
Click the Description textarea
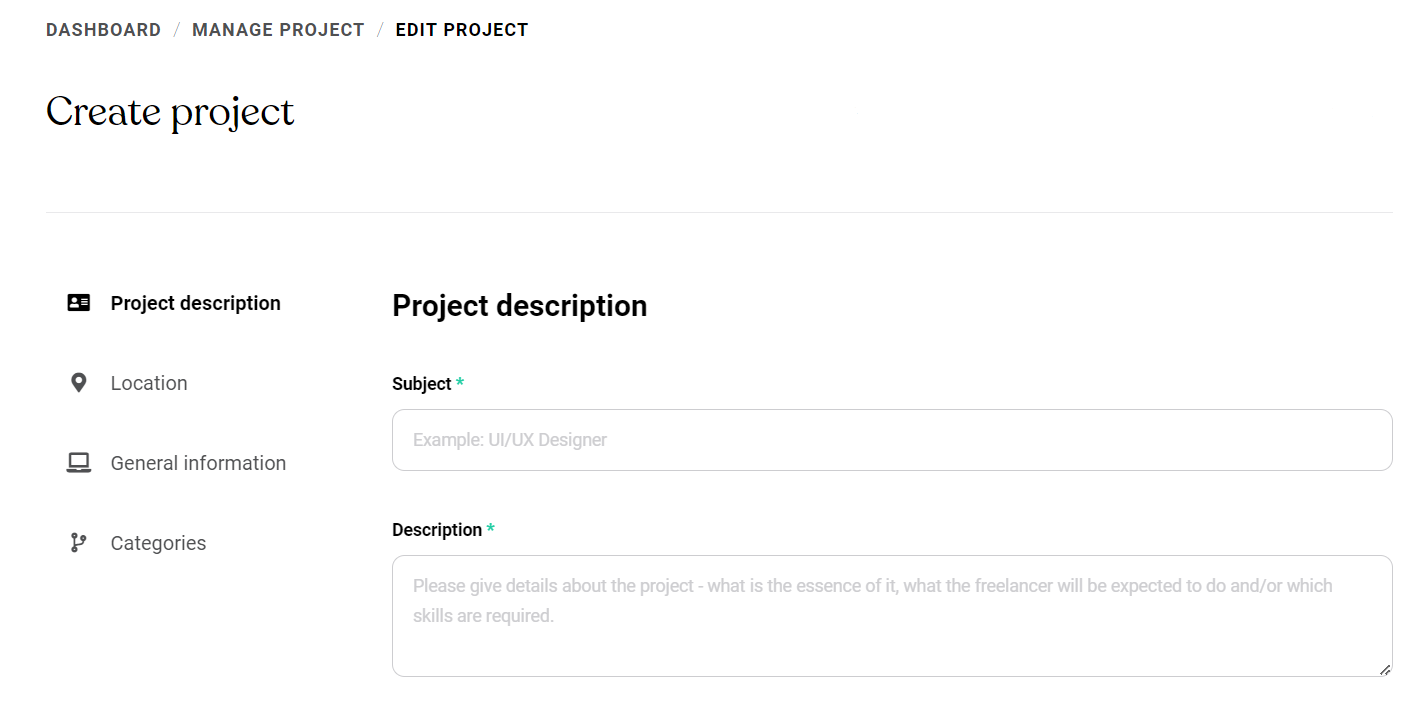pos(891,610)
